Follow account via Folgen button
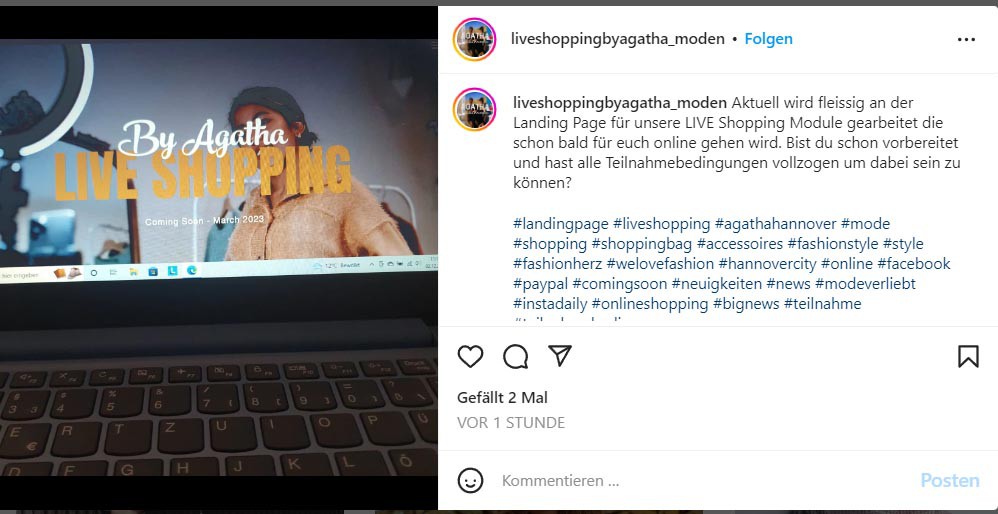Image resolution: width=998 pixels, height=514 pixels. 769,39
